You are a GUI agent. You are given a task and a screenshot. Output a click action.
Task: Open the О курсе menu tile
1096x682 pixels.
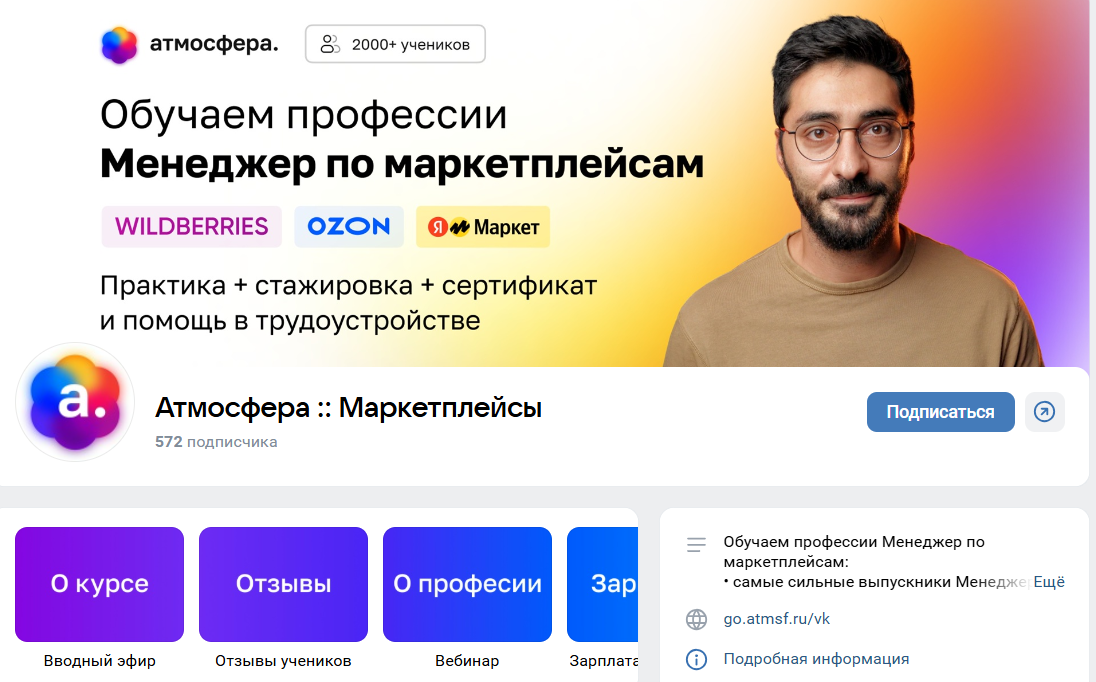click(x=99, y=584)
